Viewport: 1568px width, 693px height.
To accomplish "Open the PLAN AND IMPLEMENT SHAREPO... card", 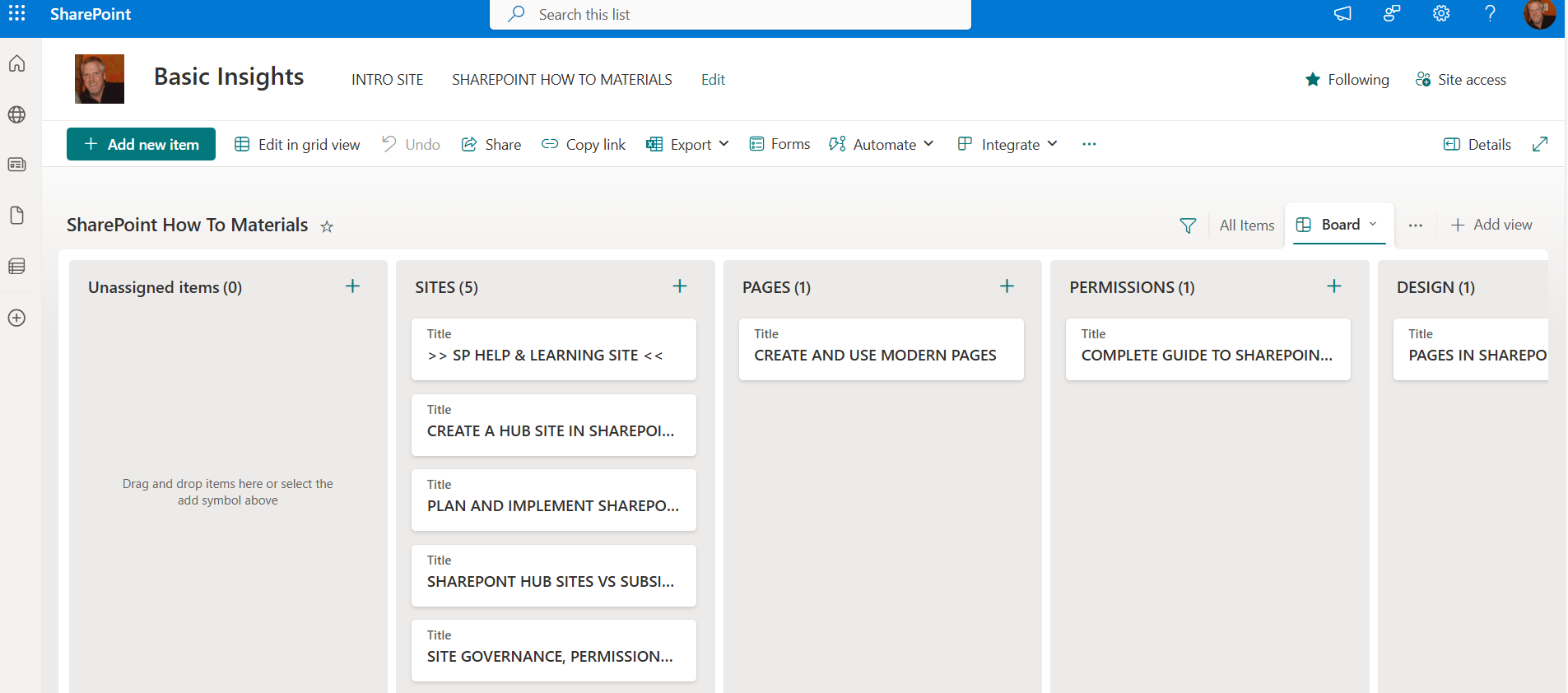I will (554, 500).
